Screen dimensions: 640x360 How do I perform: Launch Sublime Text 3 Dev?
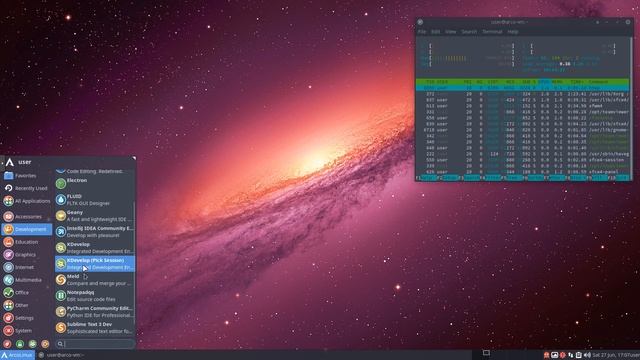tap(94, 327)
